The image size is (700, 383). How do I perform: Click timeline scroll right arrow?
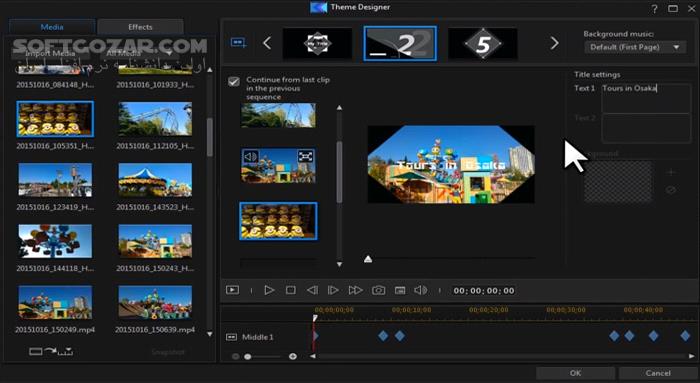click(x=692, y=356)
